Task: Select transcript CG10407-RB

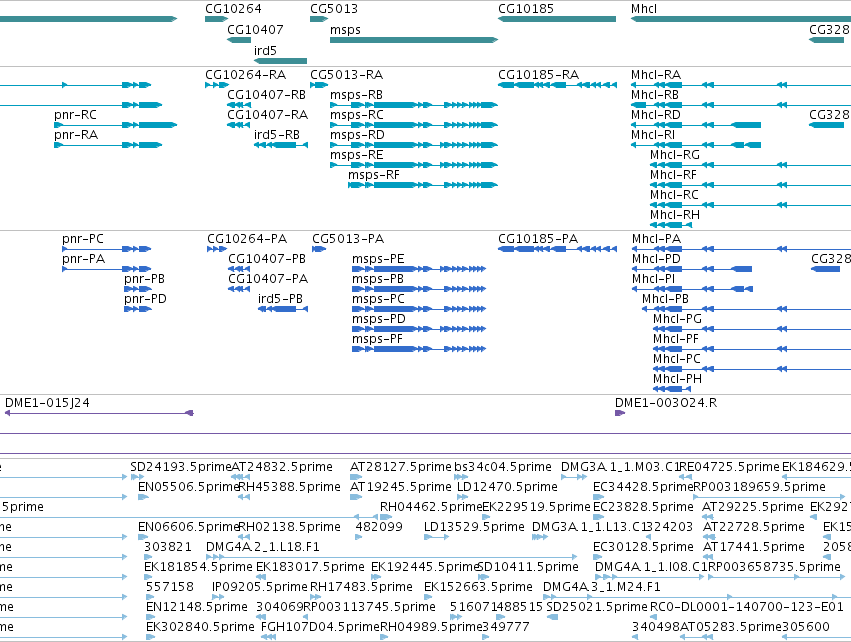Action: point(266,94)
